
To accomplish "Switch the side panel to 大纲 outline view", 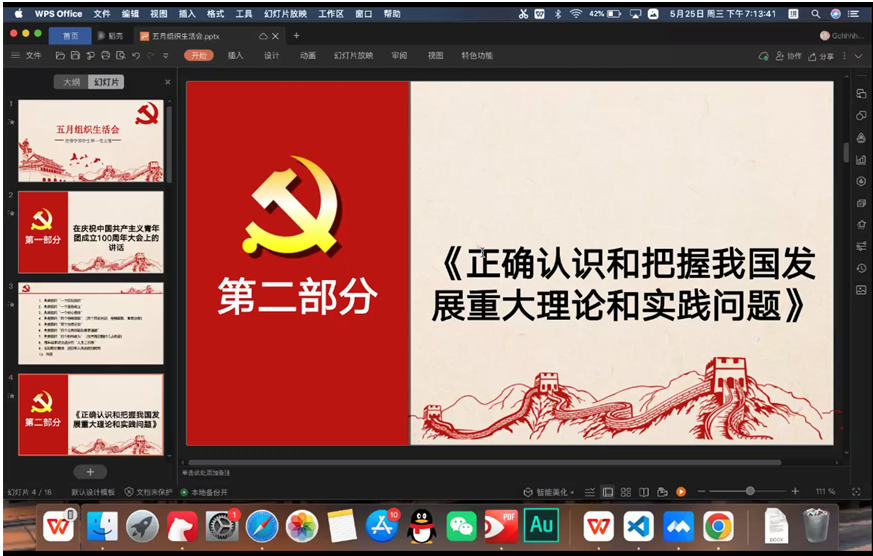I will click(x=71, y=82).
